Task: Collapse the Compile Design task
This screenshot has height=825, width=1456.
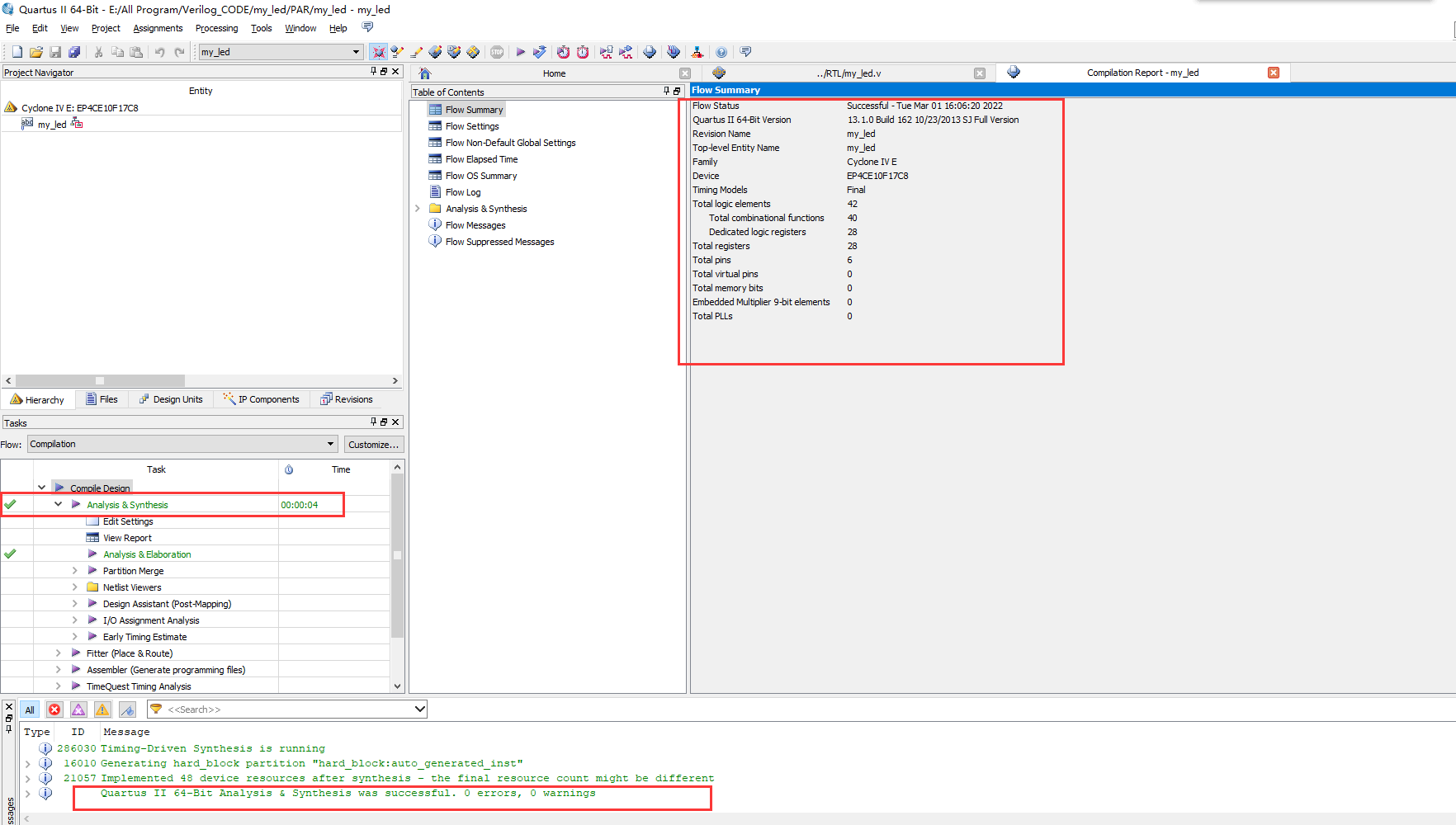Action: tap(42, 488)
